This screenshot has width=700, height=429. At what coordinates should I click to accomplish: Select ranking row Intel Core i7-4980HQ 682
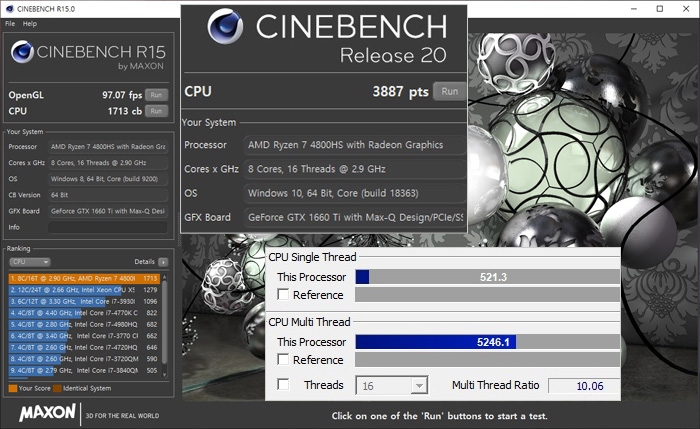click(x=84, y=325)
